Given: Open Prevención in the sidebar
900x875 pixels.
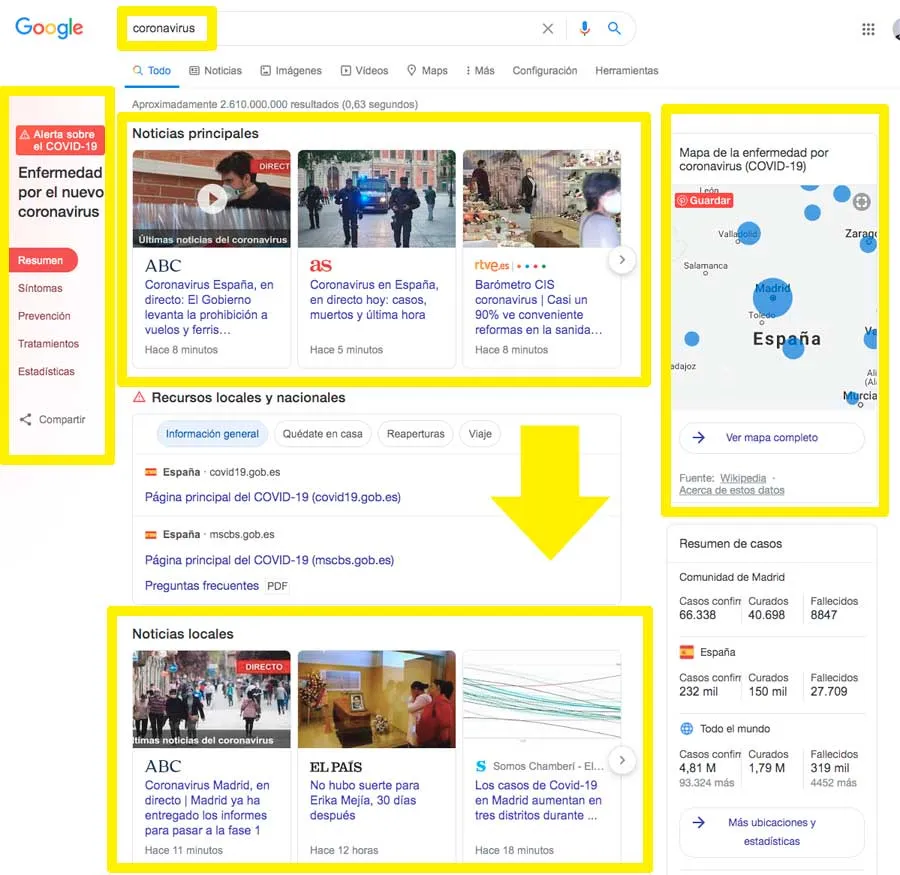Looking at the screenshot, I should point(44,316).
